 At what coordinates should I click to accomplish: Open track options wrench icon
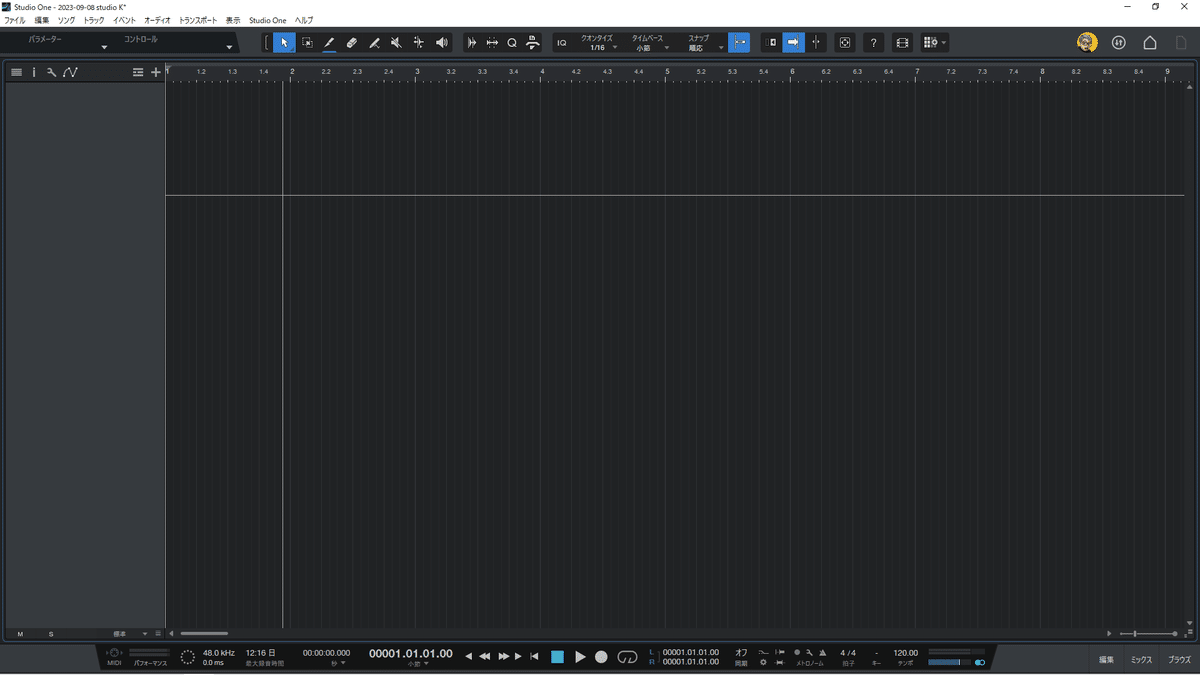pos(51,72)
